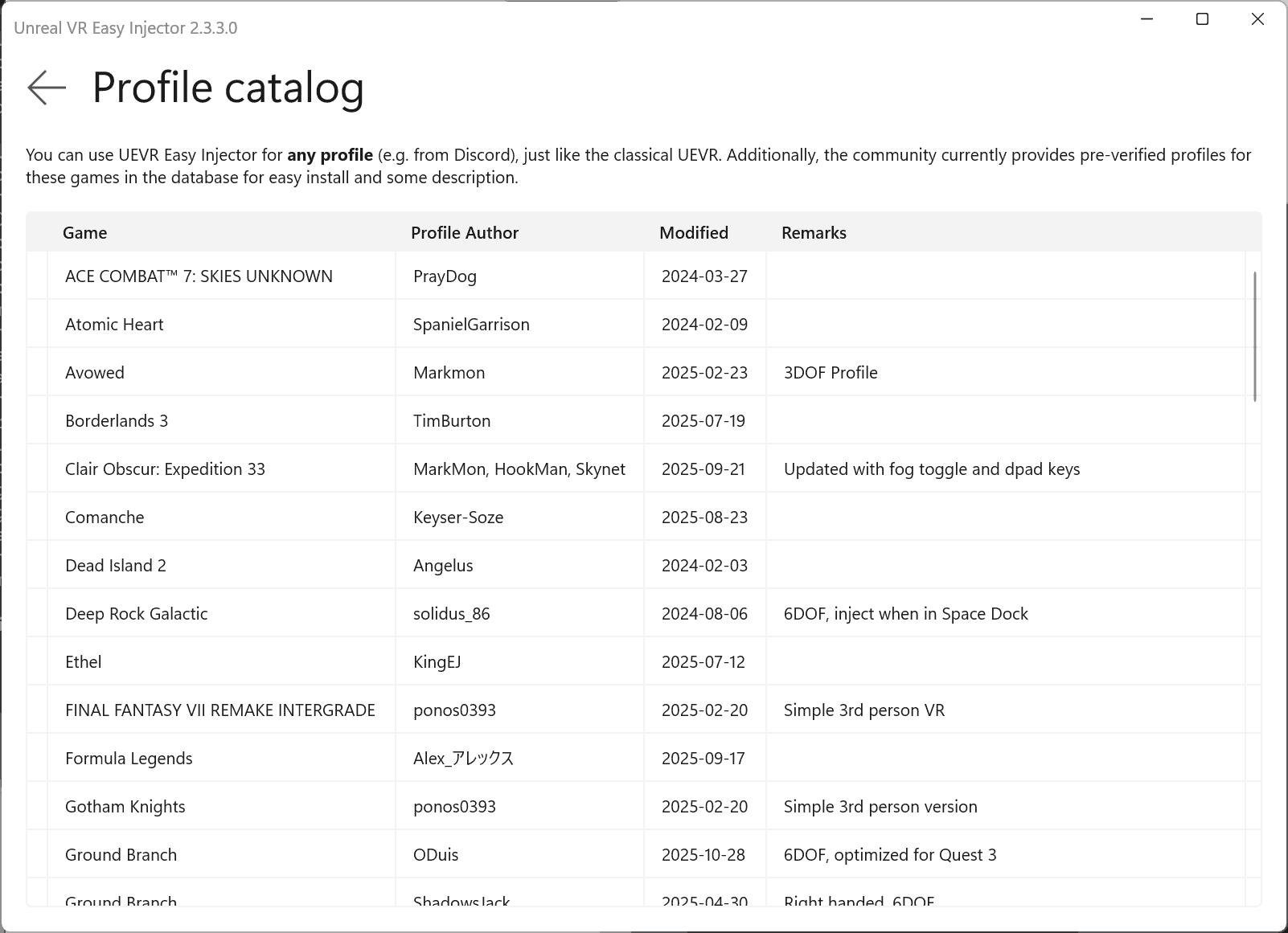Sort entries by Modified date
The image size is (1288, 933).
693,232
